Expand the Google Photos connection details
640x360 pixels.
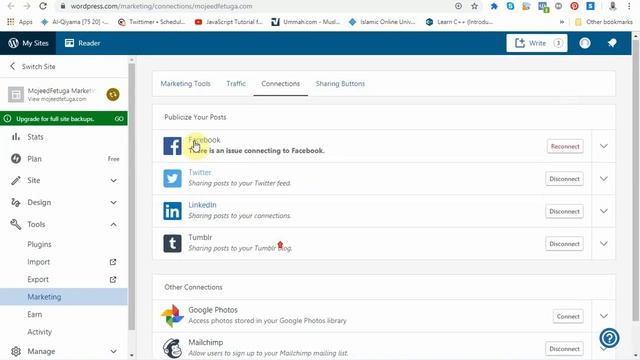[x=604, y=316]
